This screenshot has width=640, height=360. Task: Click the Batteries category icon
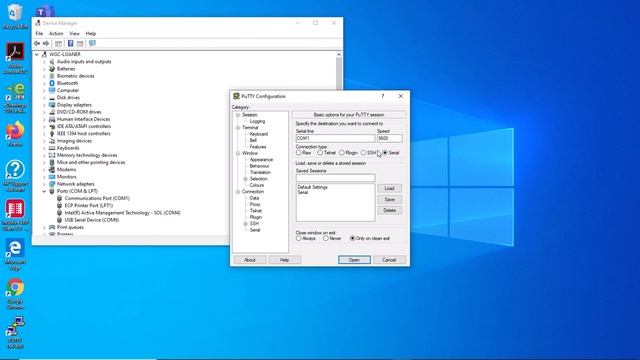point(52,69)
